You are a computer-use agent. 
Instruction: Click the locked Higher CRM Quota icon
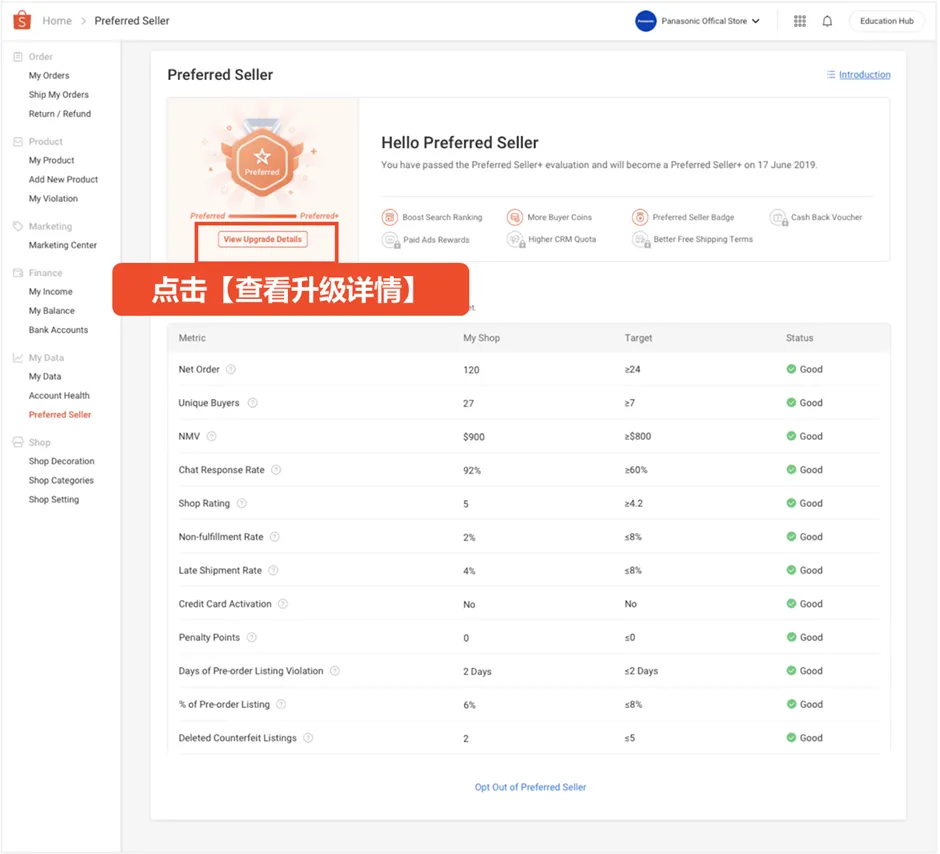tap(516, 239)
